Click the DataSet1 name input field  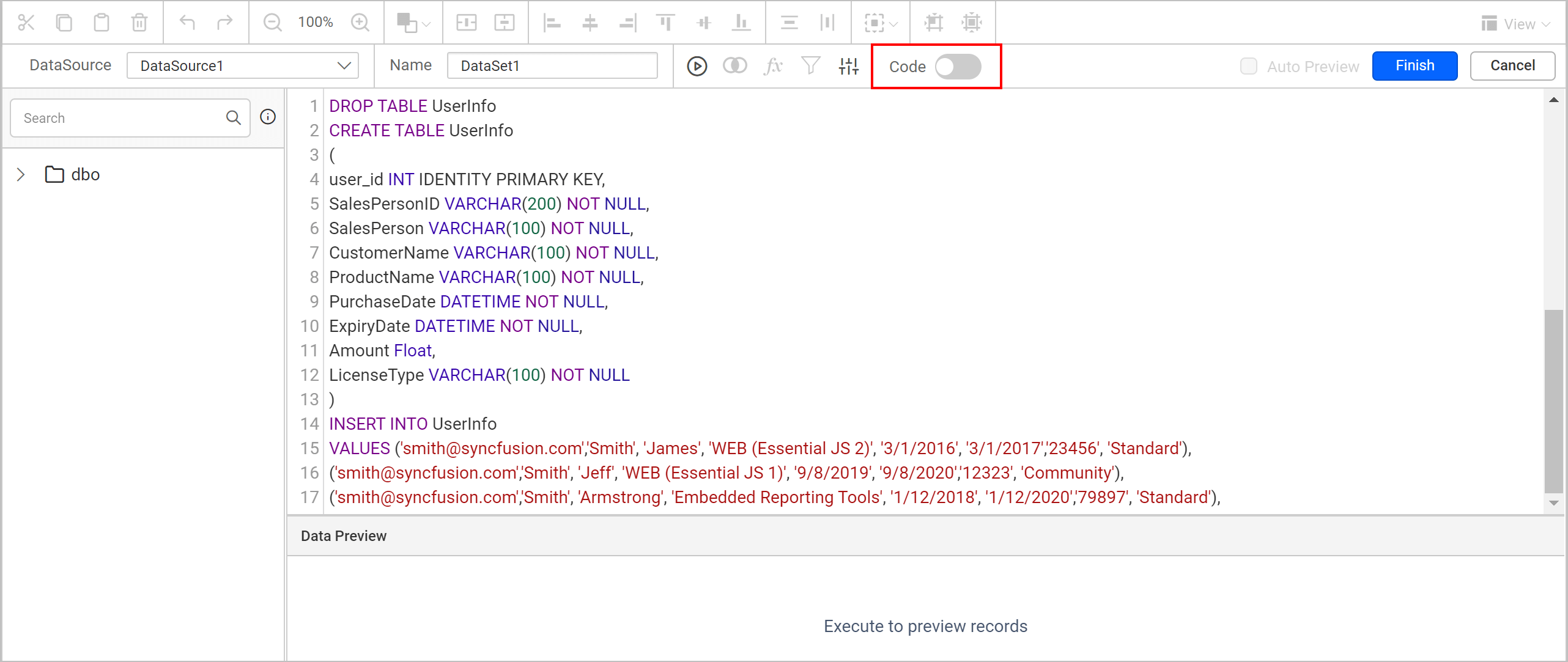pyautogui.click(x=552, y=65)
